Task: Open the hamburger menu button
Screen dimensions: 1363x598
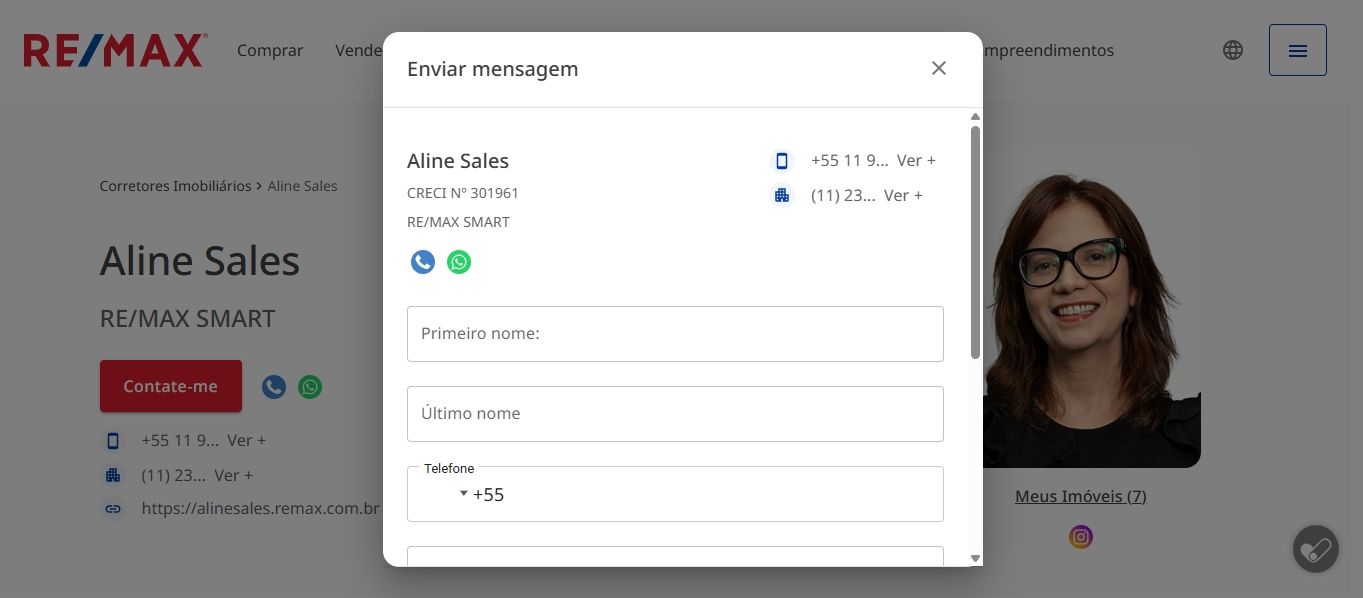Action: point(1298,50)
